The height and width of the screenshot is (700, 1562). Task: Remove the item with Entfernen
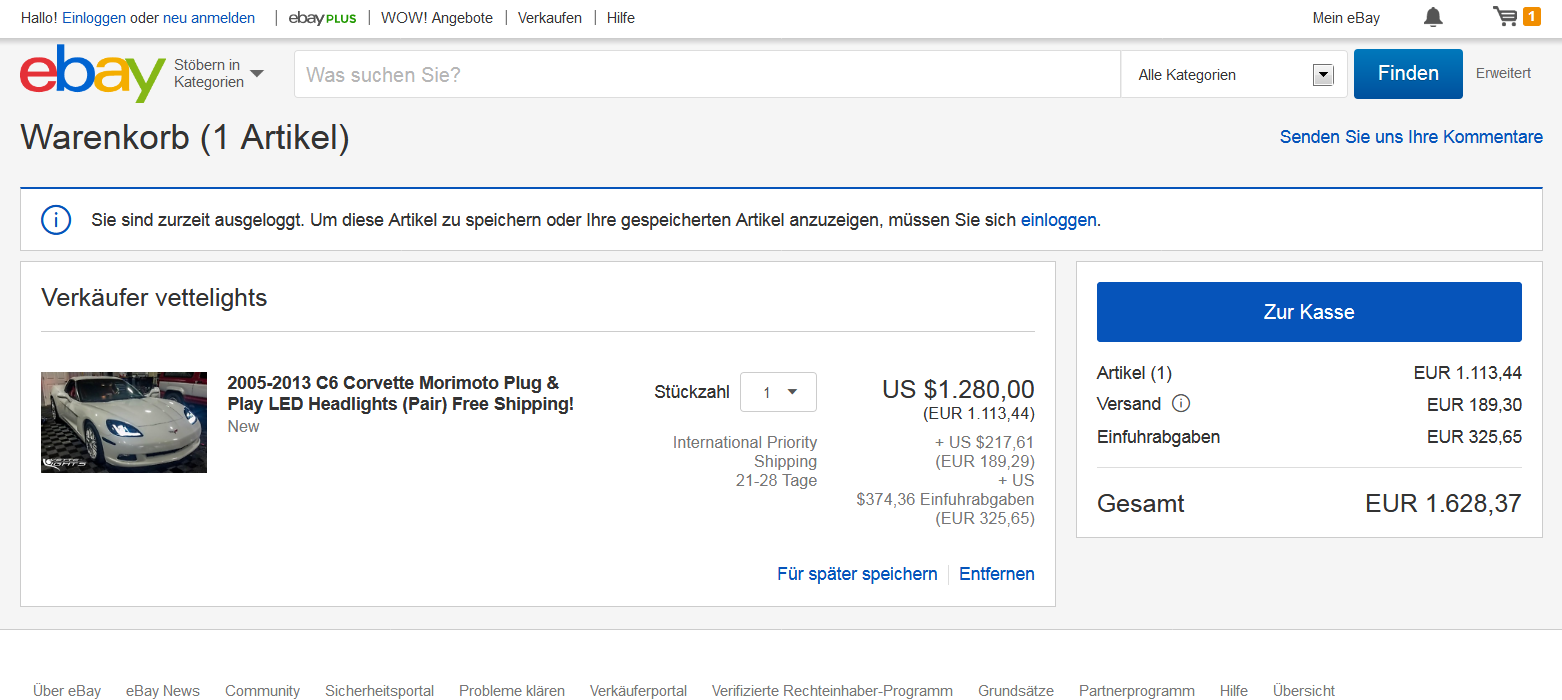[996, 574]
